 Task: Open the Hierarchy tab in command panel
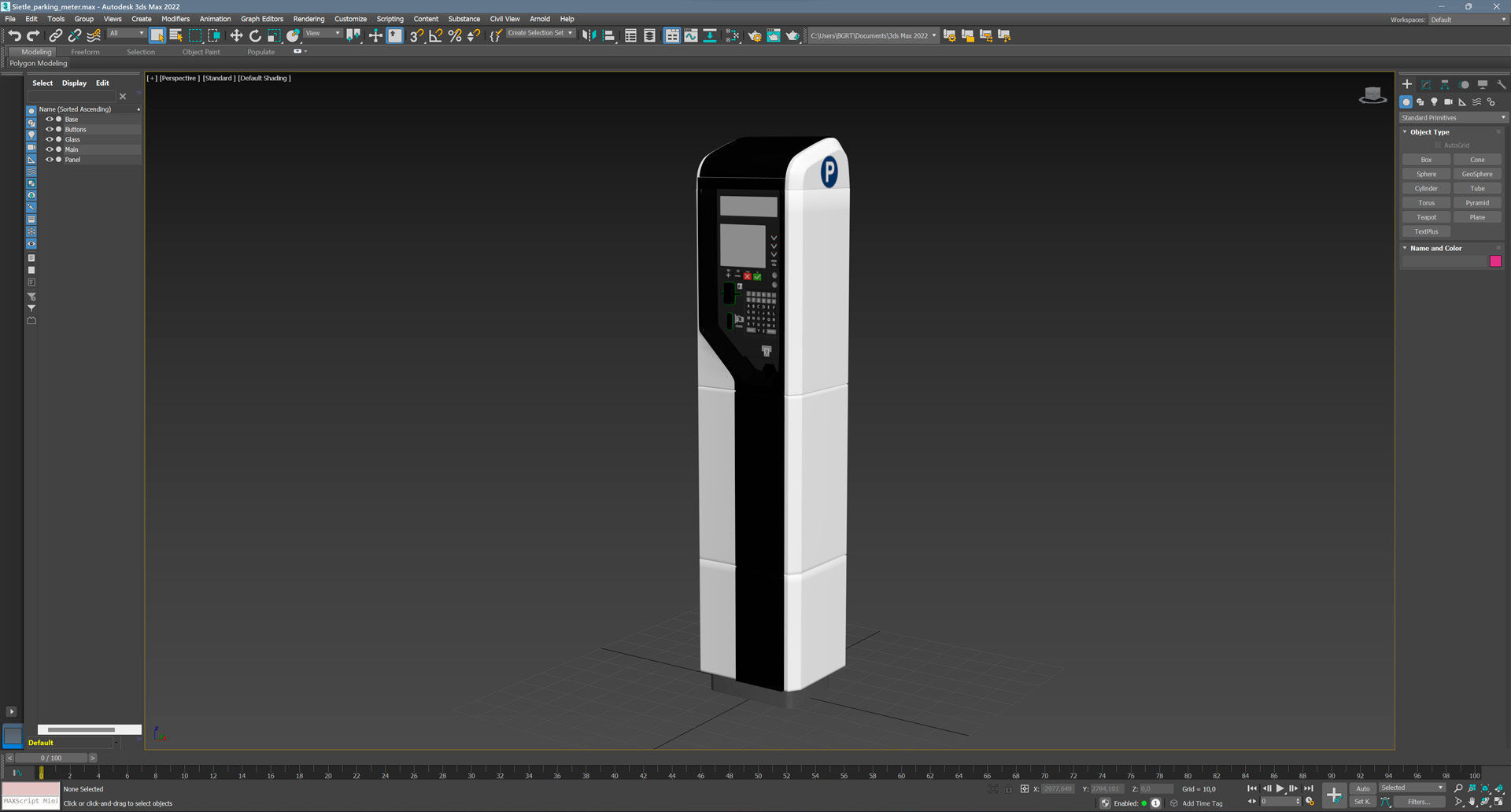point(1445,84)
